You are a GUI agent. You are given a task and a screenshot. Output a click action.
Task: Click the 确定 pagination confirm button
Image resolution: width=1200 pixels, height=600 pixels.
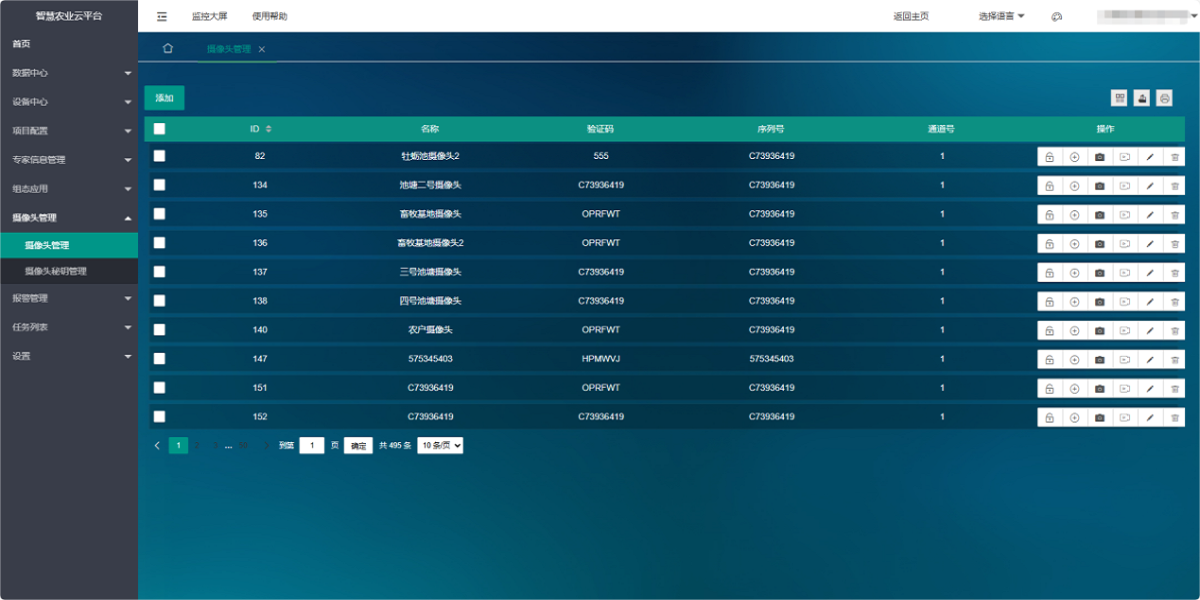click(358, 446)
